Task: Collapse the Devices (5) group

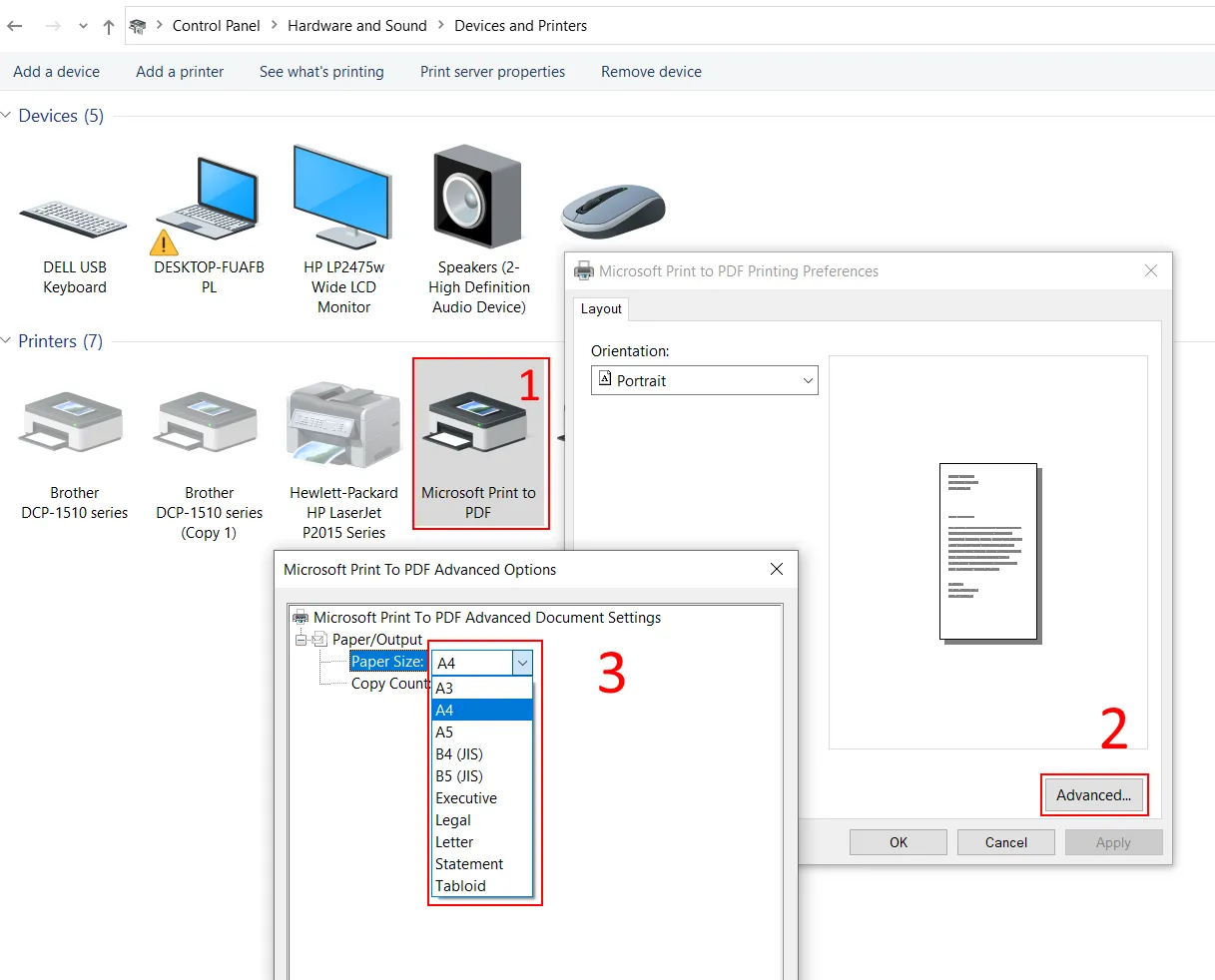Action: click(x=6, y=116)
